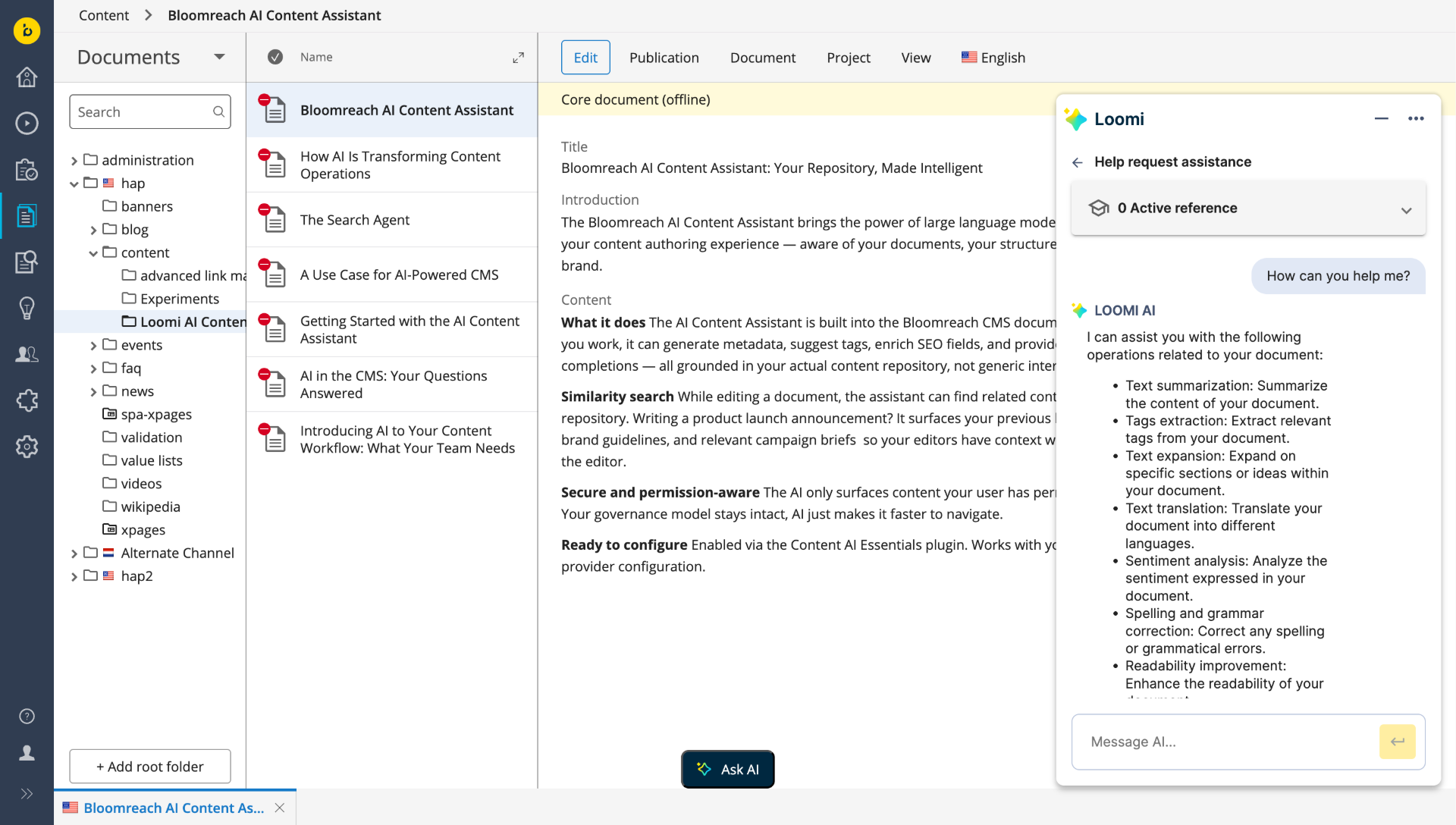The height and width of the screenshot is (825, 1456).
Task: Open the Publication menu
Action: coord(664,58)
